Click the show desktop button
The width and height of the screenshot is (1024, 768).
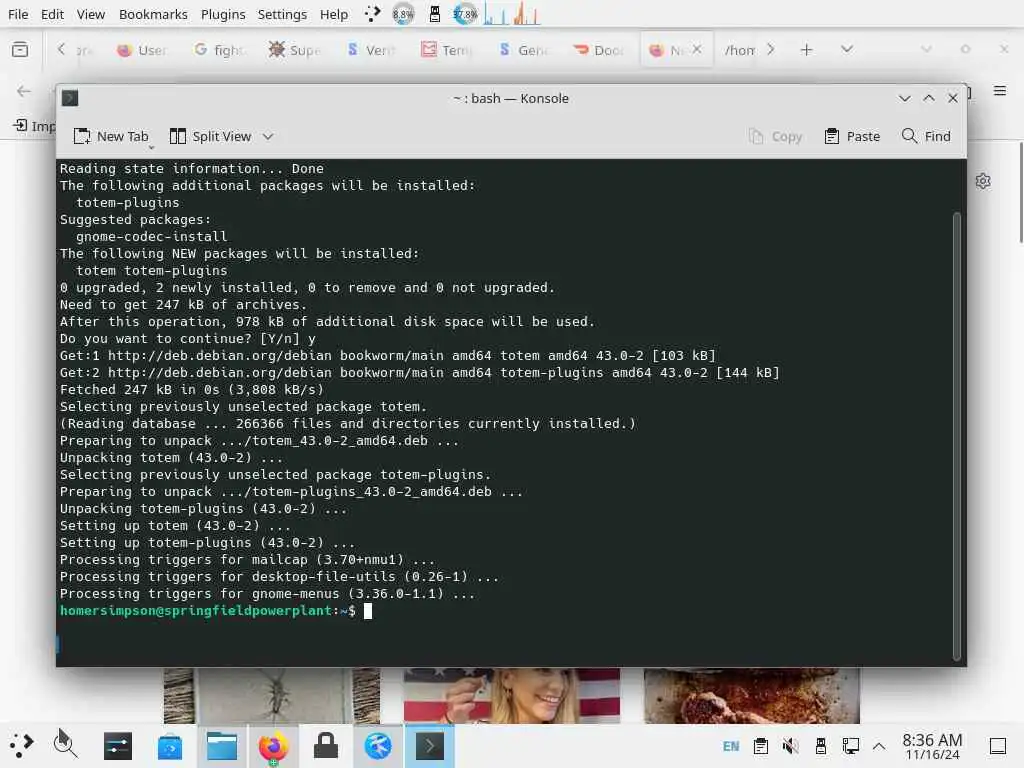[x=998, y=746]
